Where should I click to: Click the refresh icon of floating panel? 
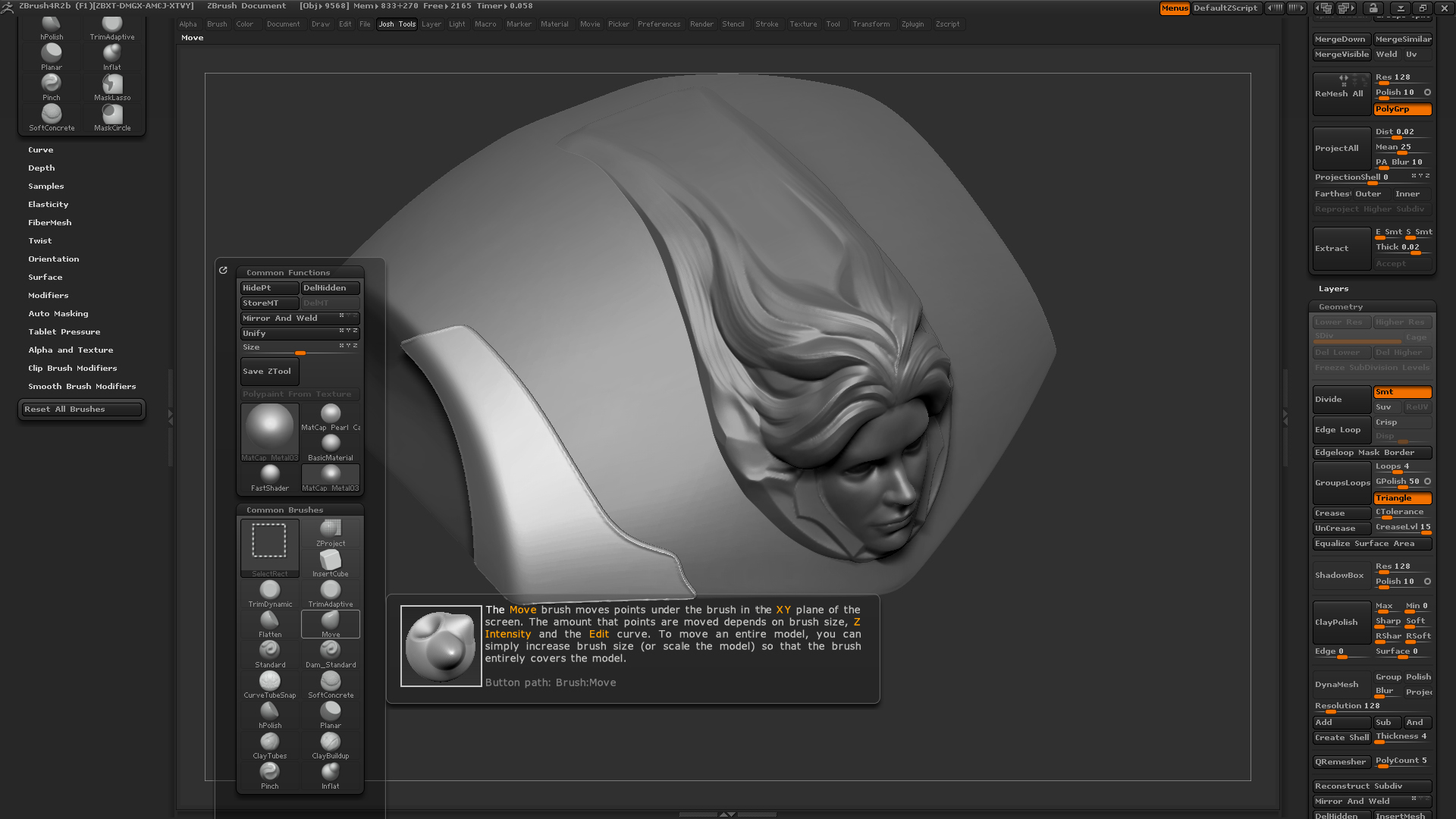[223, 270]
